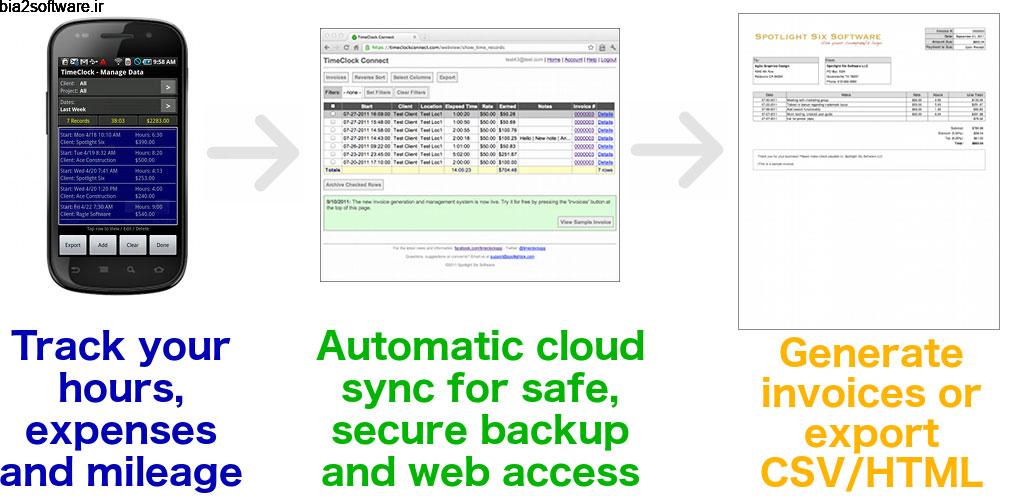1024x500 pixels.
Task: Click the bookmark star in address bar
Action: pyautogui.click(x=592, y=47)
